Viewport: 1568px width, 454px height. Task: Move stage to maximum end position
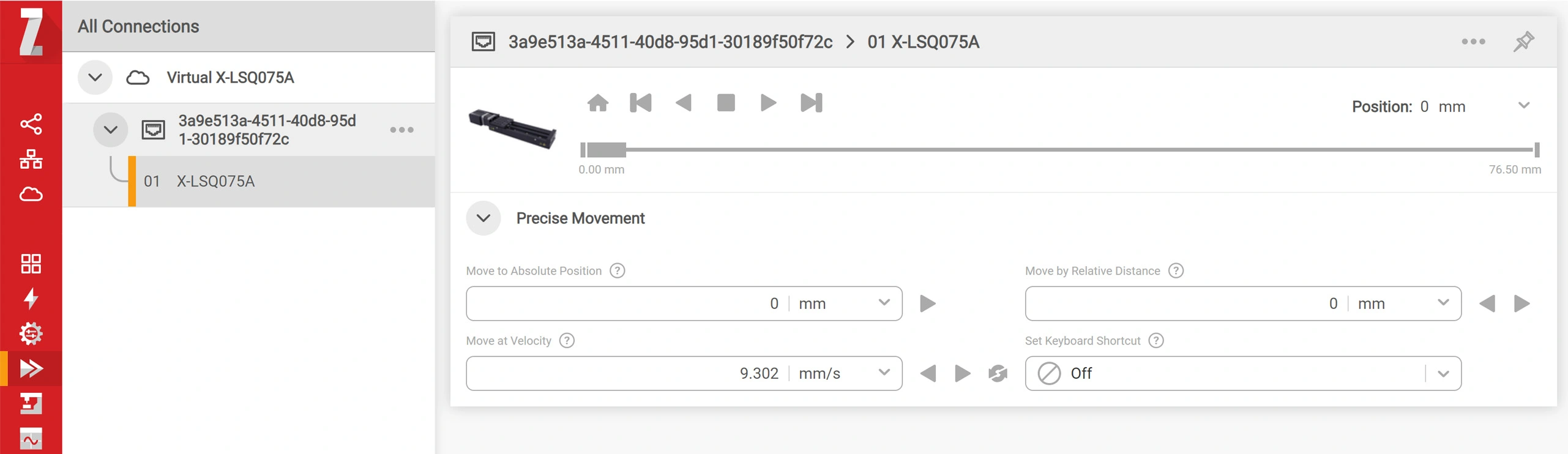(811, 103)
